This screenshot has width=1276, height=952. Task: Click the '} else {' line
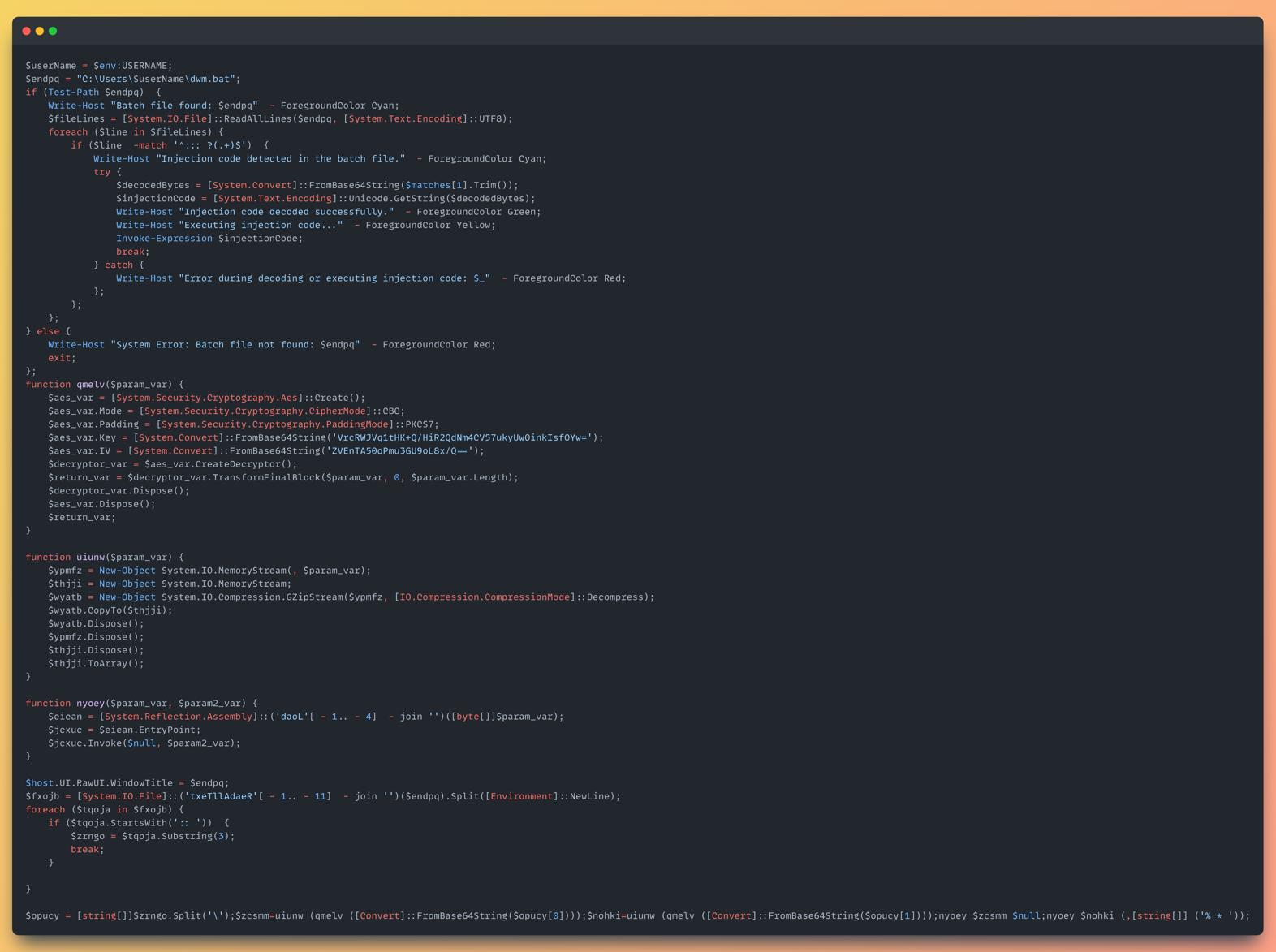48,331
